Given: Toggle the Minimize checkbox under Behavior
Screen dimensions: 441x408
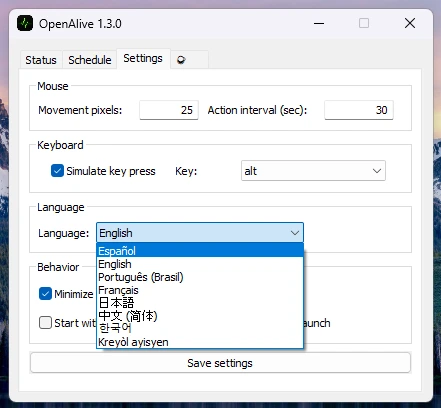Looking at the screenshot, I should point(45,294).
